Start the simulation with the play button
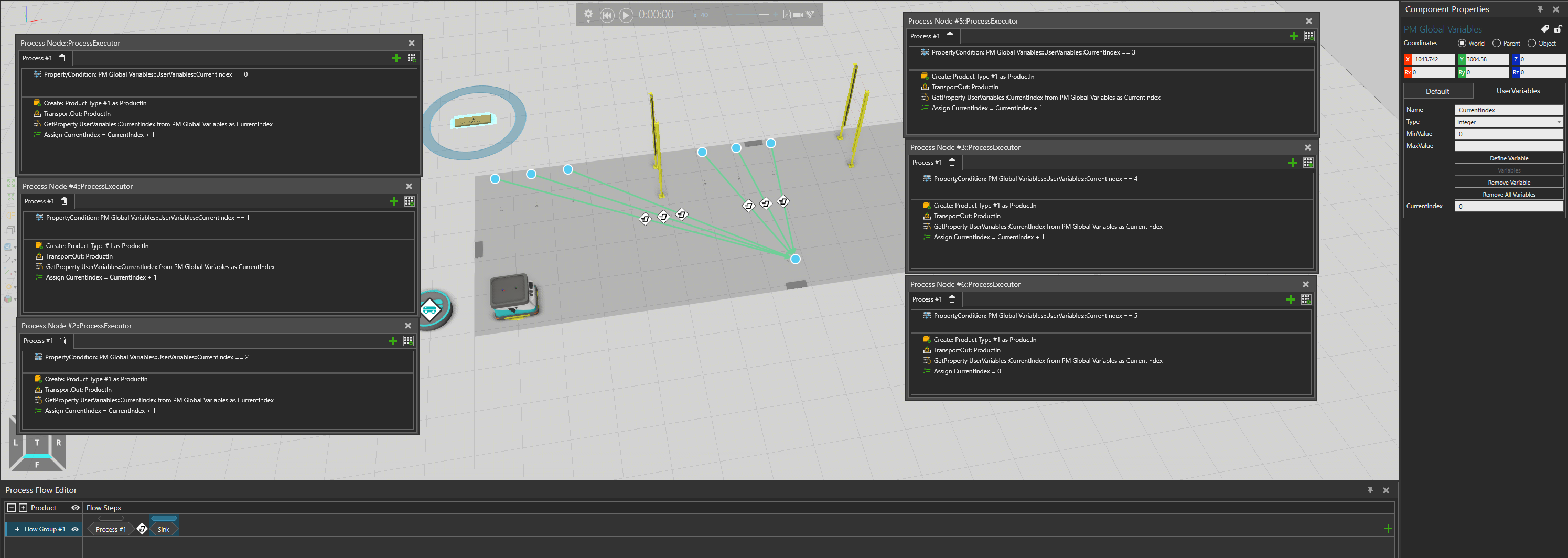 (x=626, y=15)
